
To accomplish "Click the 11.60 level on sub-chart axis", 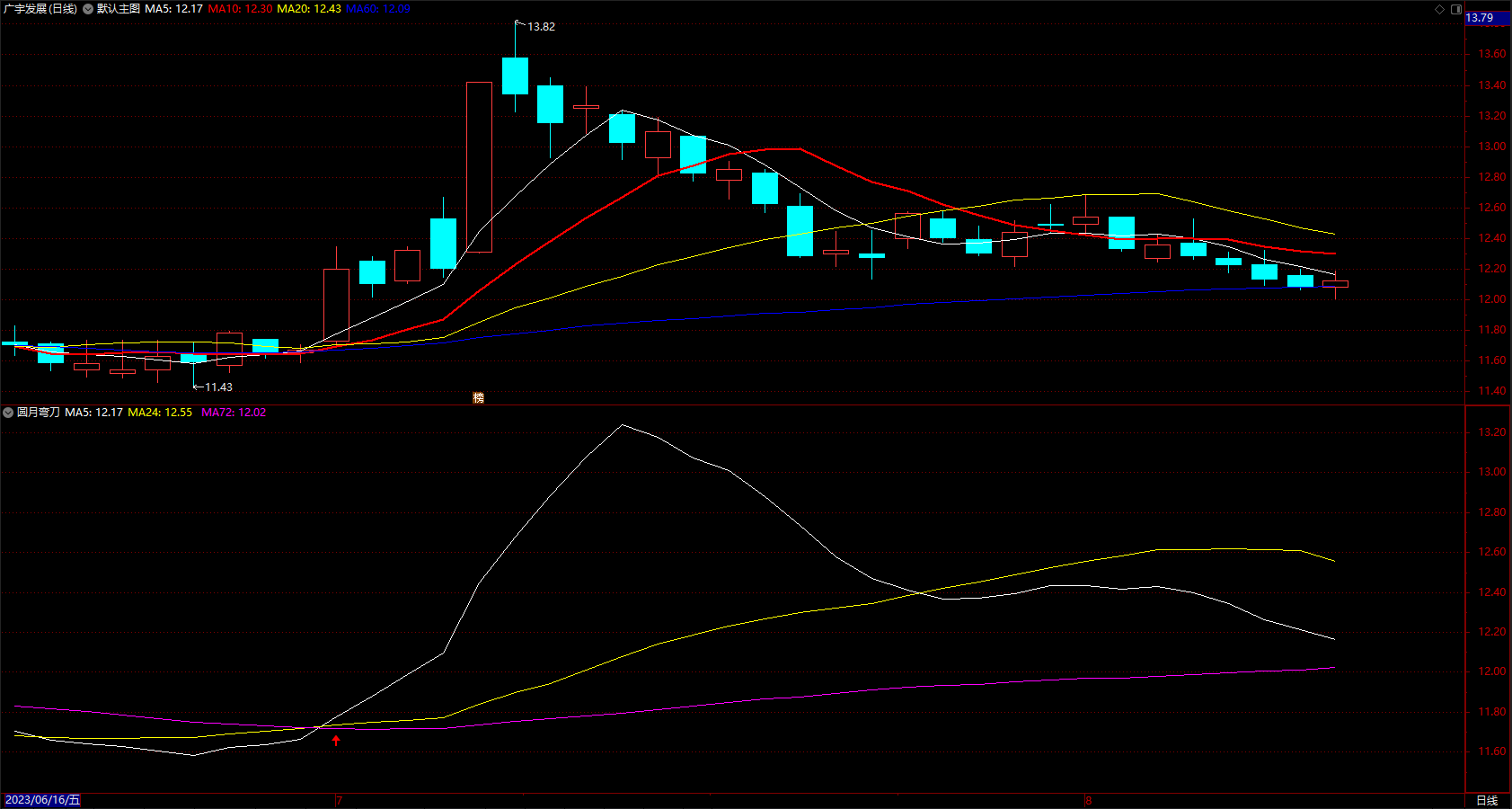I will 1492,751.
